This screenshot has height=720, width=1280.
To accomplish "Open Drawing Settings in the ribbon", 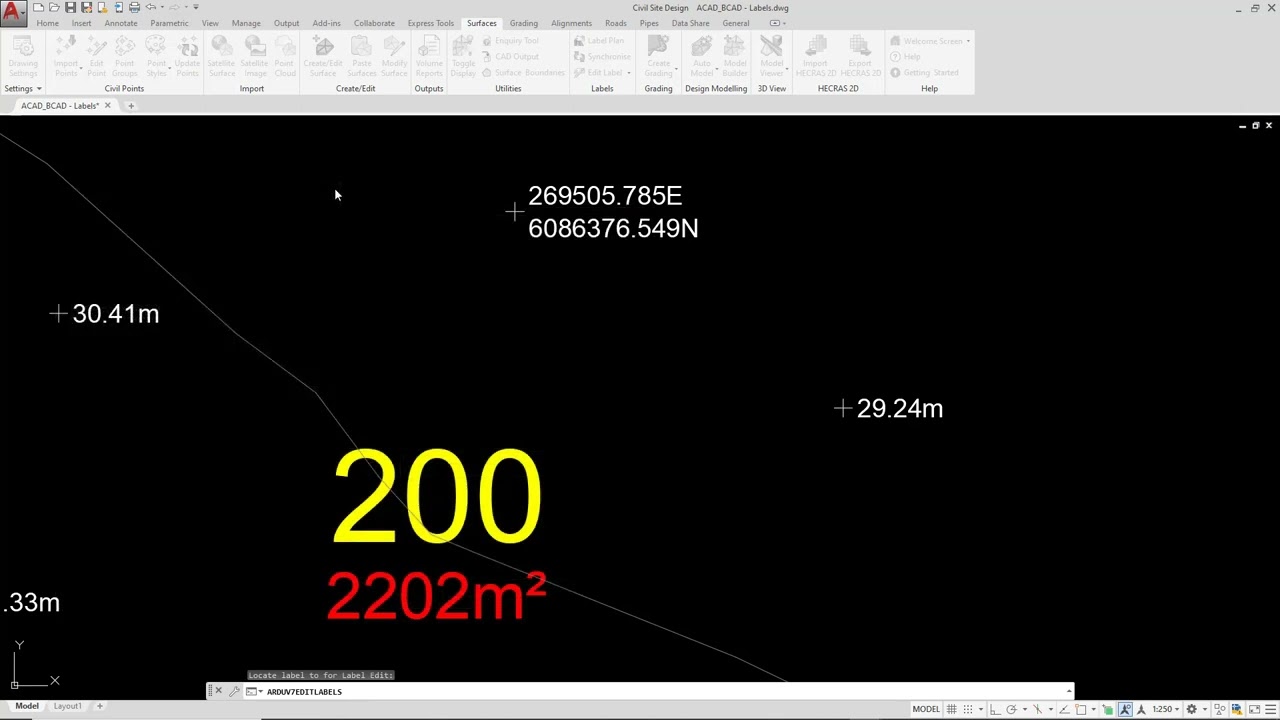I will 23,56.
